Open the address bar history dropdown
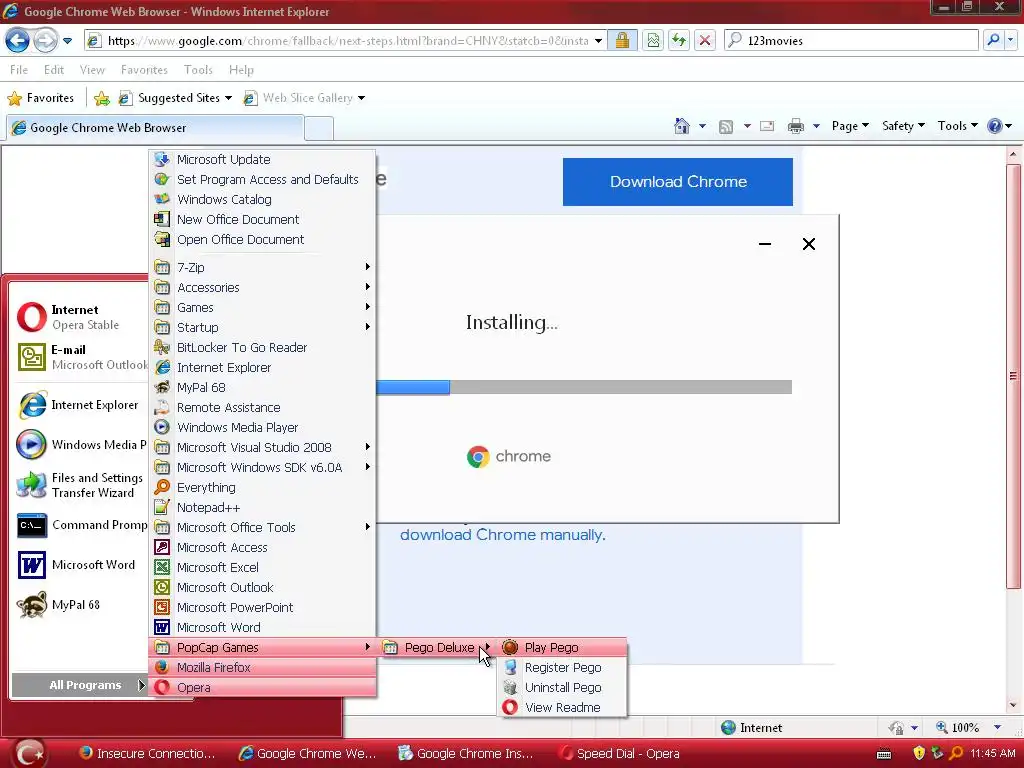The width and height of the screenshot is (1024, 768). click(598, 40)
